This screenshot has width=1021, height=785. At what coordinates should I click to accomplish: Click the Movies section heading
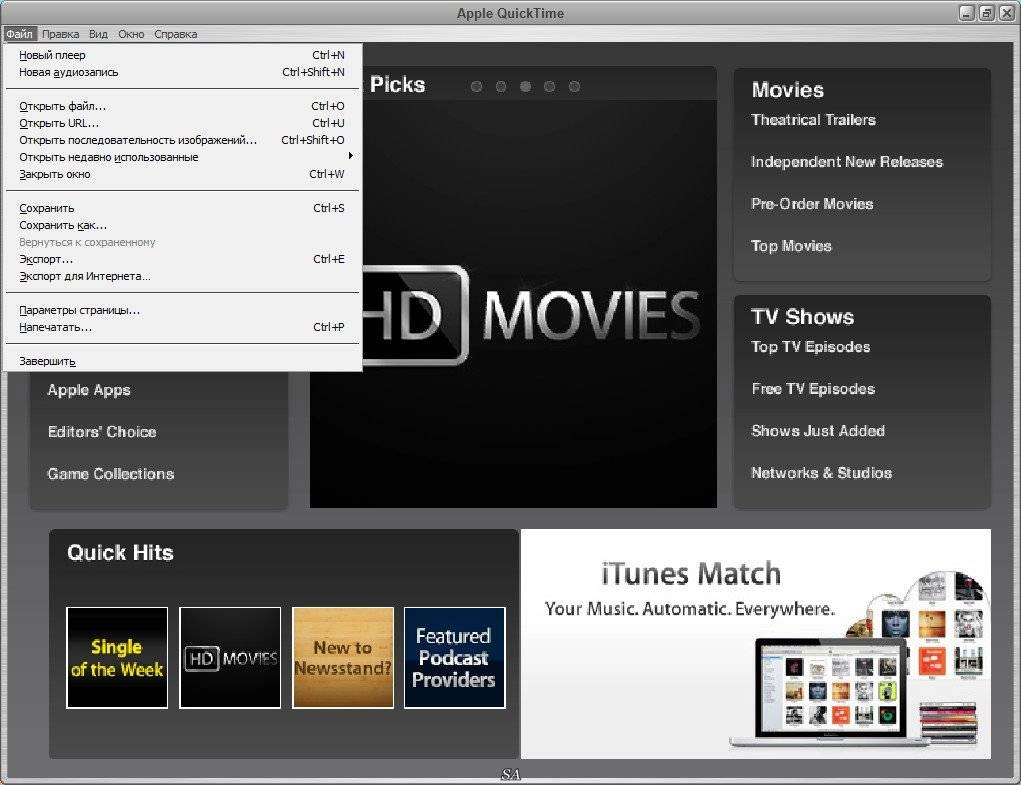point(788,90)
